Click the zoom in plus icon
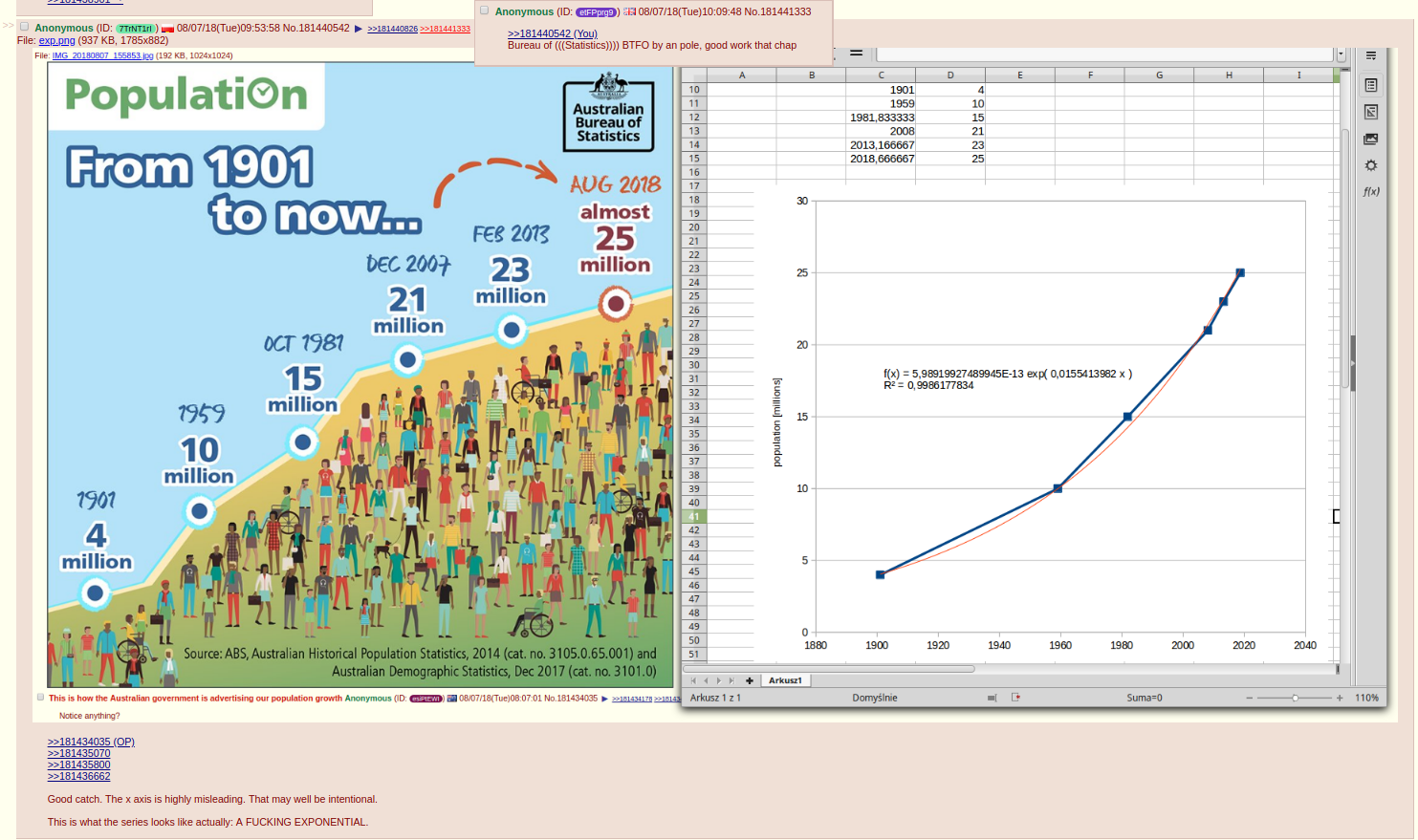This screenshot has height=840, width=1418. (1340, 698)
